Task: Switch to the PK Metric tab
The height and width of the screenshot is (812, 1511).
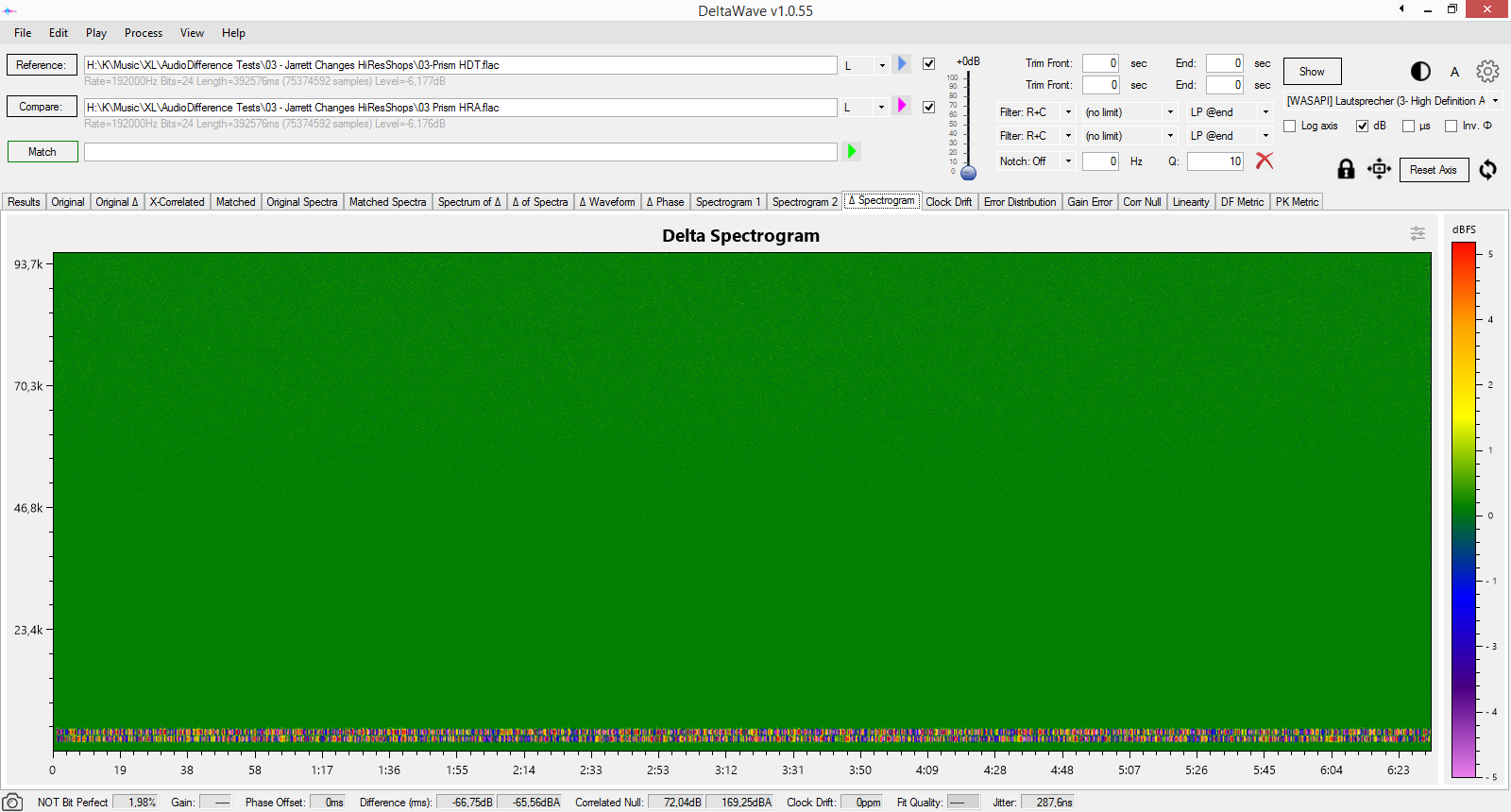Action: pyautogui.click(x=1297, y=201)
